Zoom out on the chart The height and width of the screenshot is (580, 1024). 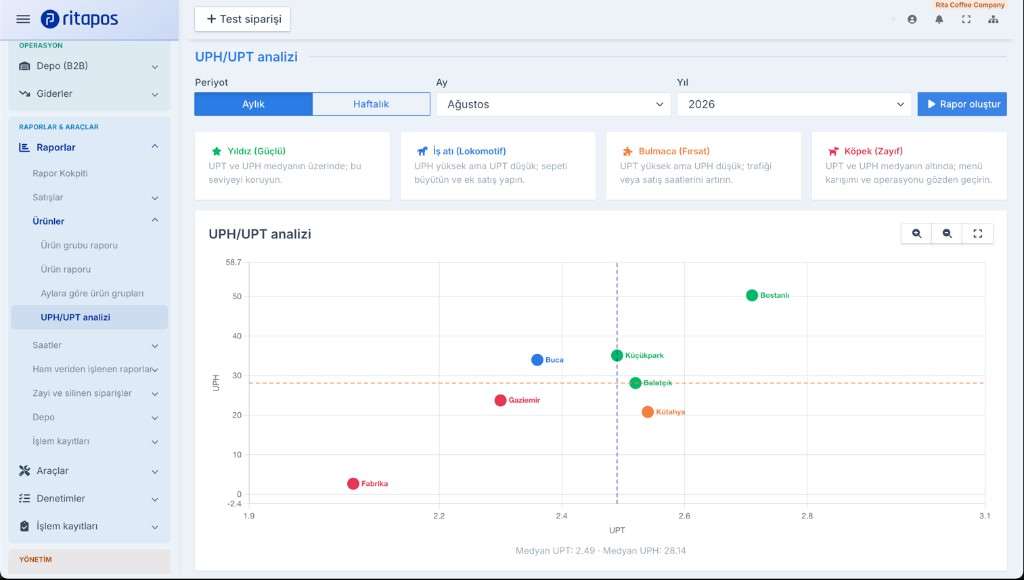point(947,234)
